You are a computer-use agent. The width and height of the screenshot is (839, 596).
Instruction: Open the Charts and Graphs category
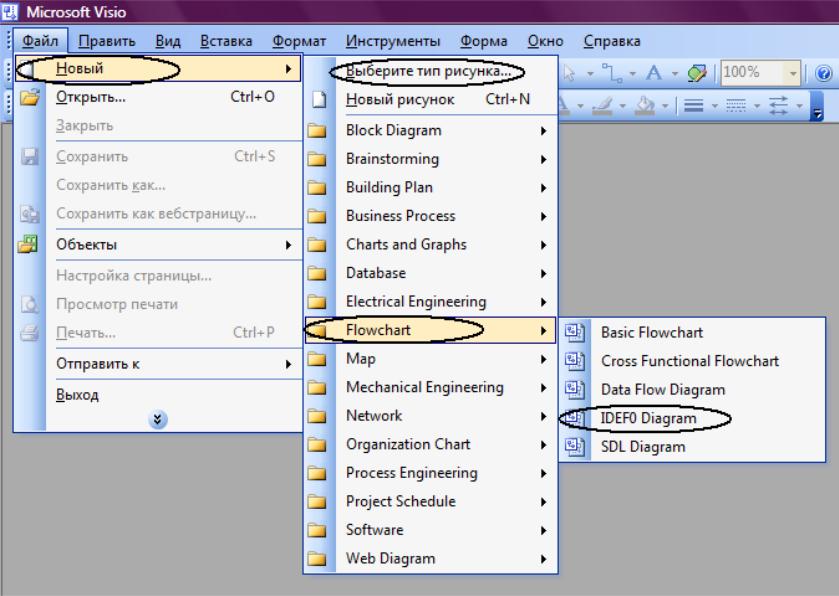coord(431,244)
